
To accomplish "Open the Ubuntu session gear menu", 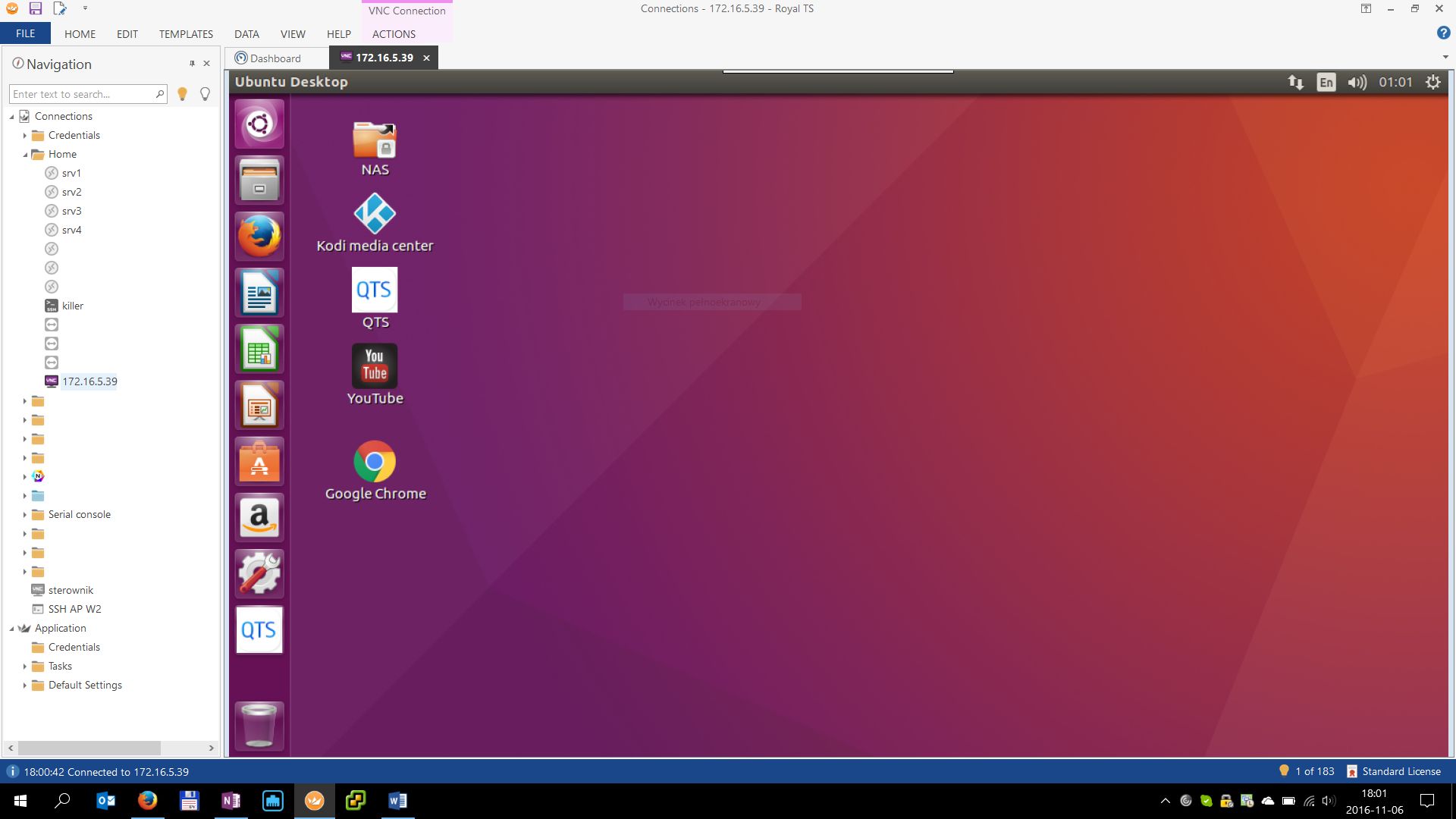I will 1432,82.
